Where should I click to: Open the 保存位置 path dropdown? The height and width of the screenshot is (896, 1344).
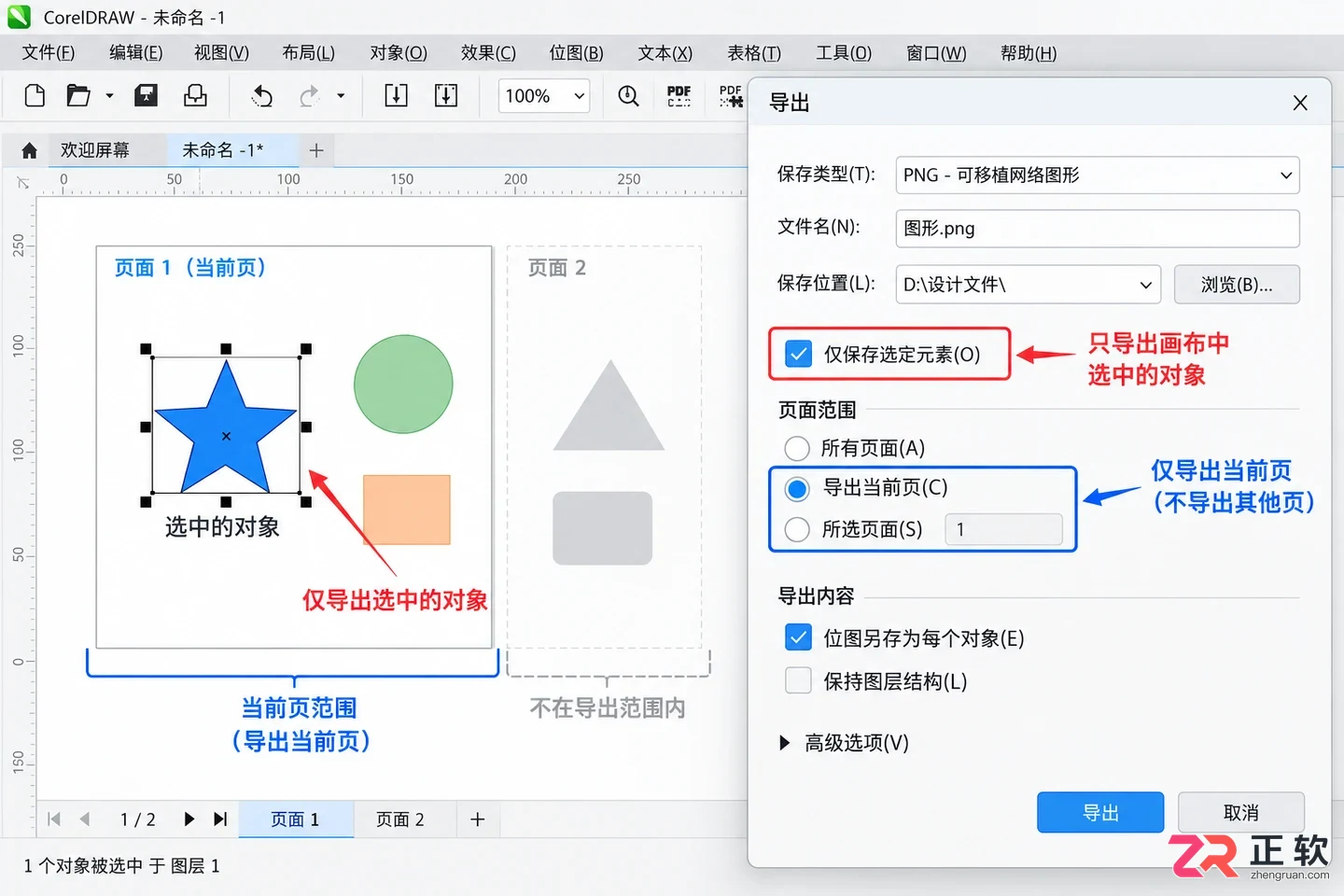(1028, 285)
